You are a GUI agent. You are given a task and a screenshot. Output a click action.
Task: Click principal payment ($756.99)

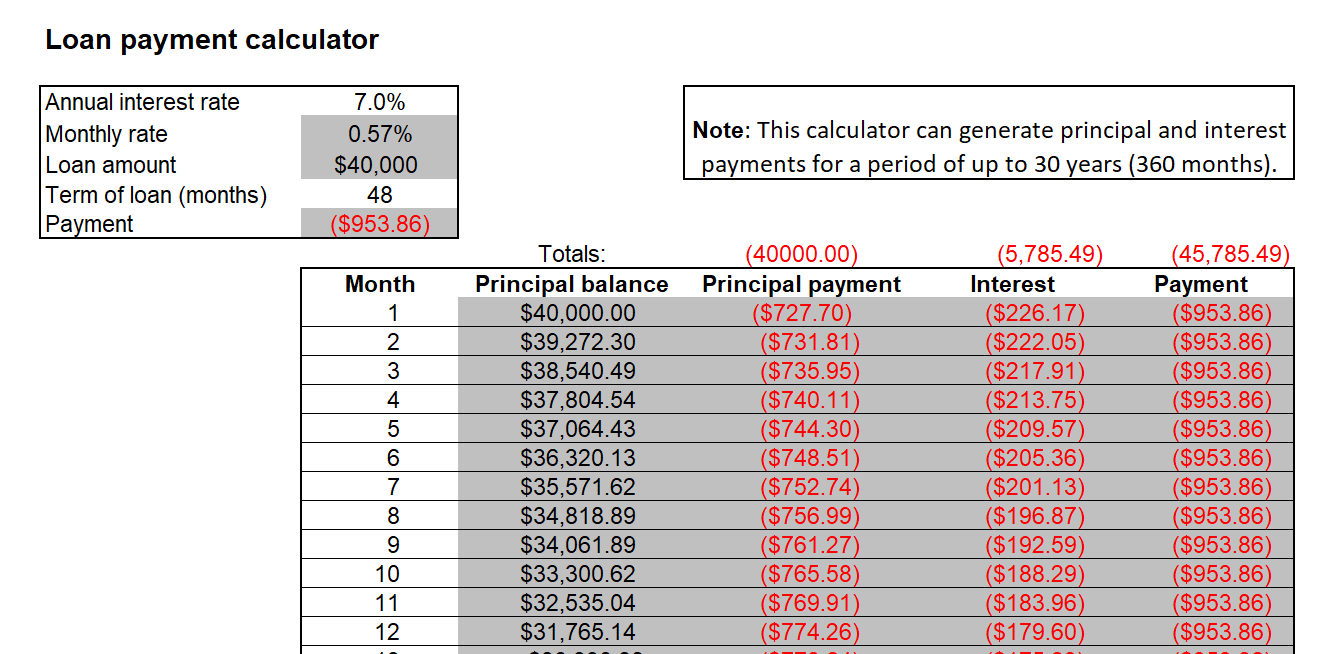click(810, 516)
